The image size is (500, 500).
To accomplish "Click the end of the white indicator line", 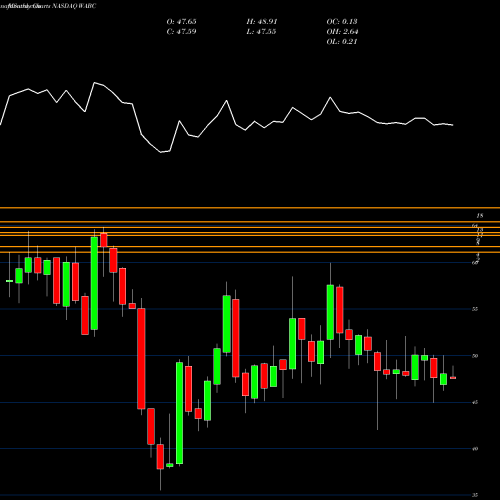I will click(x=453, y=125).
